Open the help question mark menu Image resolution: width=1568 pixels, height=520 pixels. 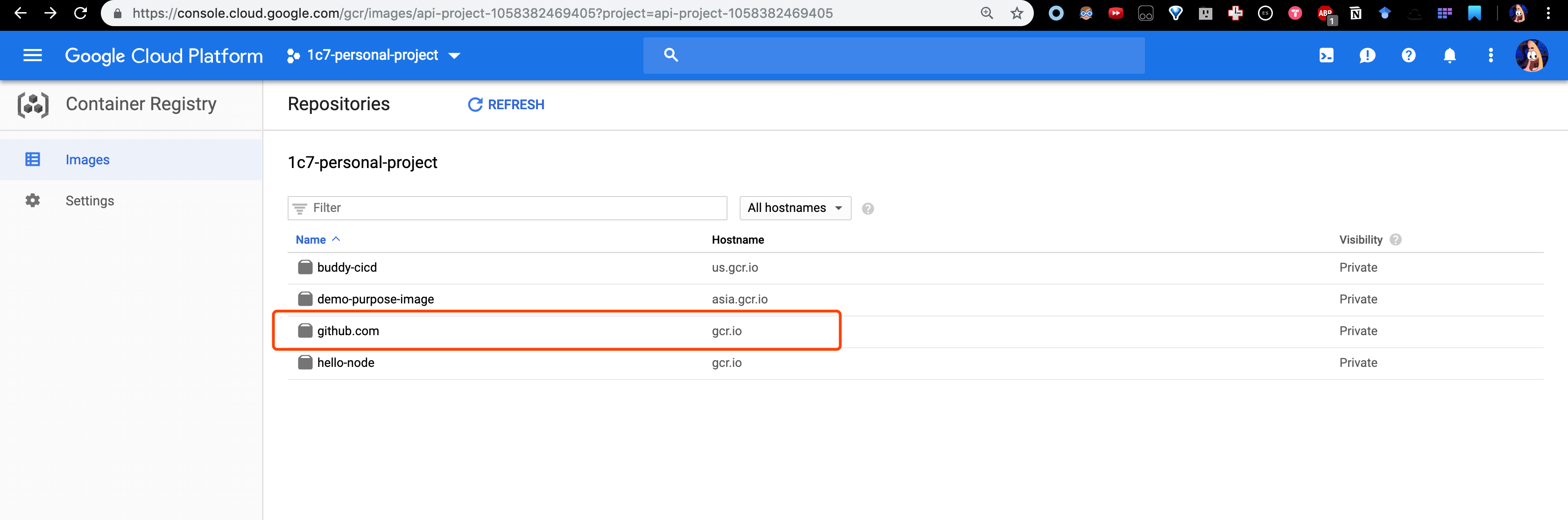coord(1408,56)
